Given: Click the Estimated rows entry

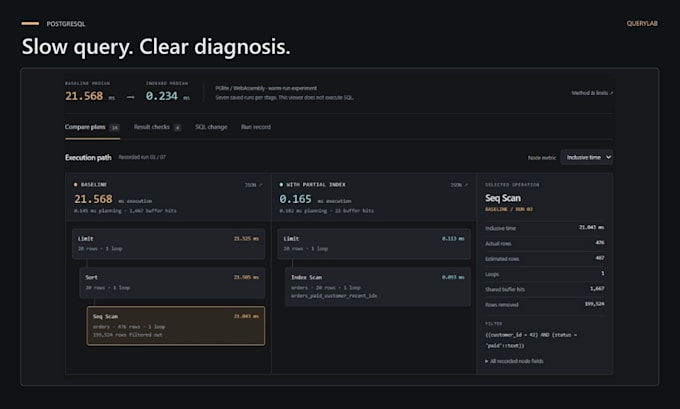Looking at the screenshot, I should (x=545, y=258).
